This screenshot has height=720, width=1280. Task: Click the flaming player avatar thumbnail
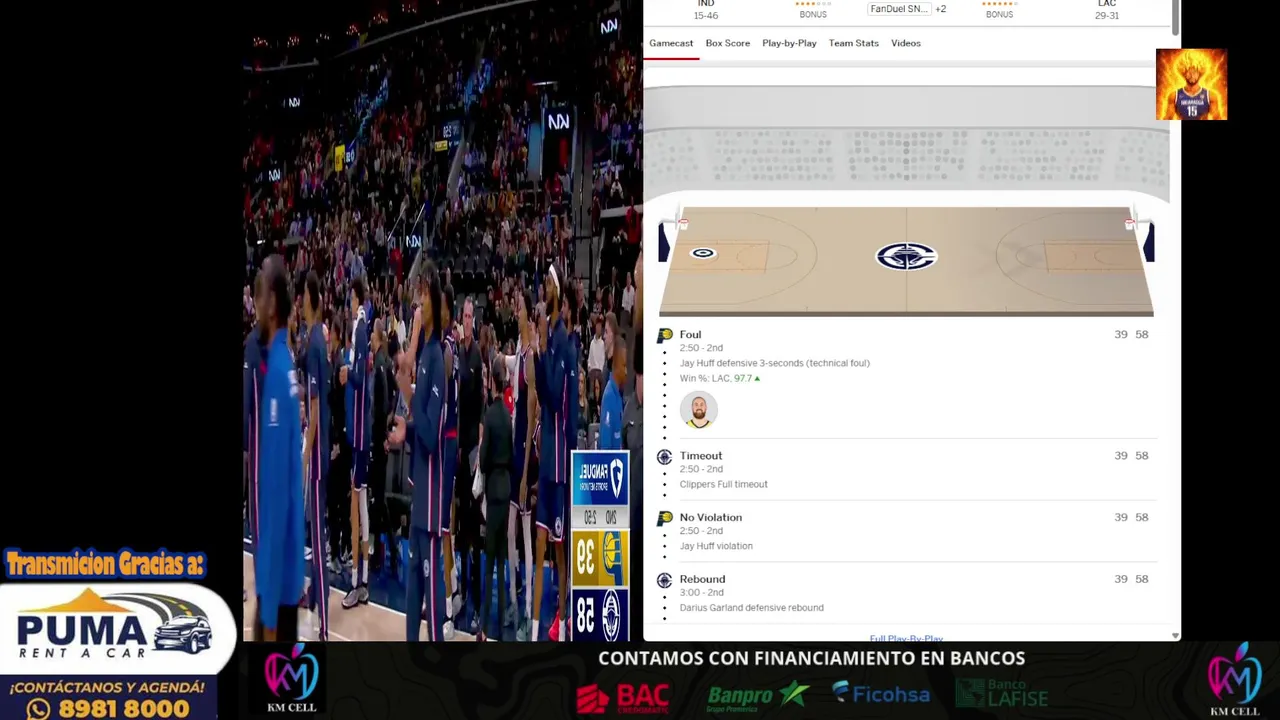pyautogui.click(x=1191, y=84)
